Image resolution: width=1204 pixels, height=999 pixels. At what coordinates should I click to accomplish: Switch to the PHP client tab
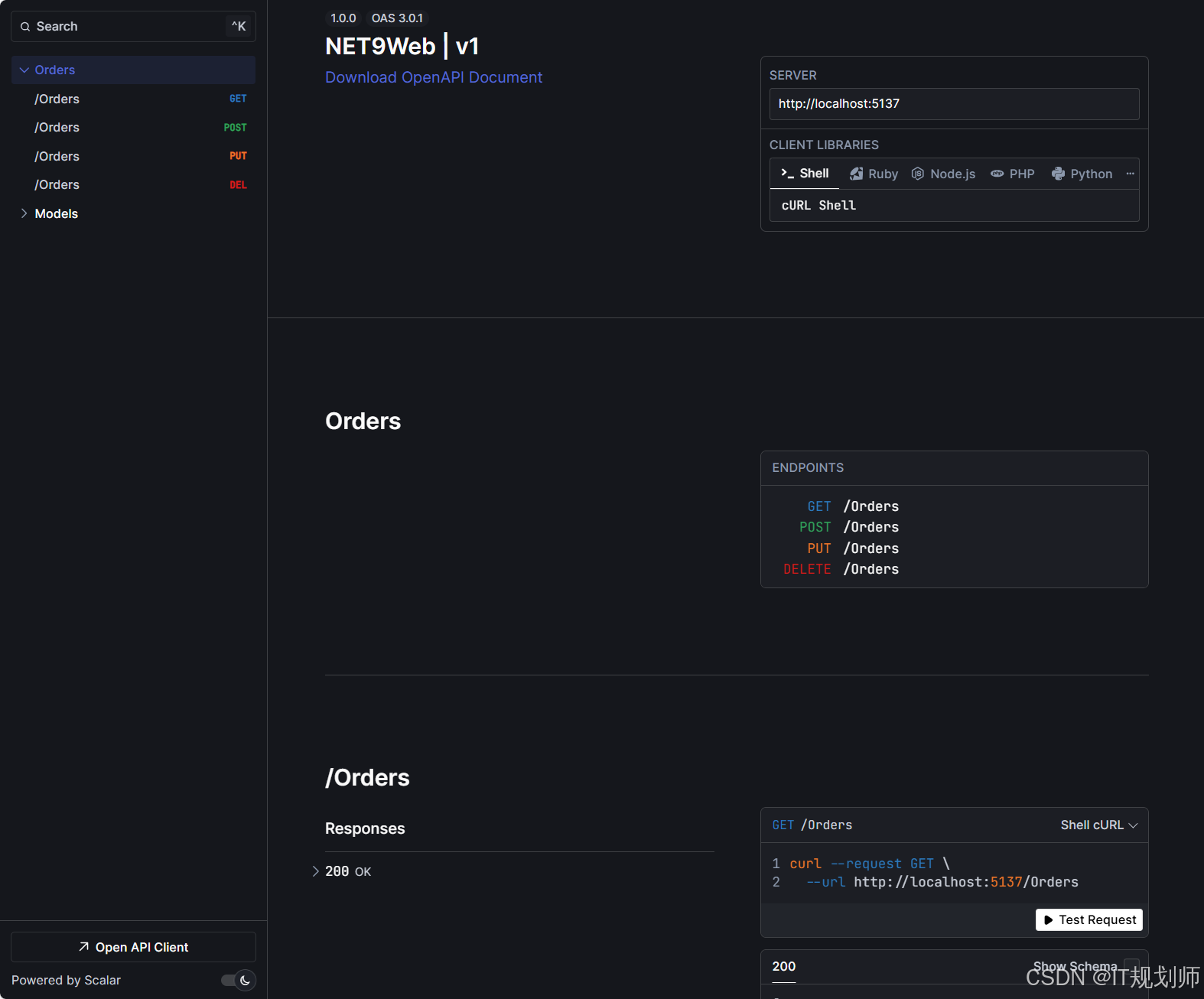point(1012,174)
